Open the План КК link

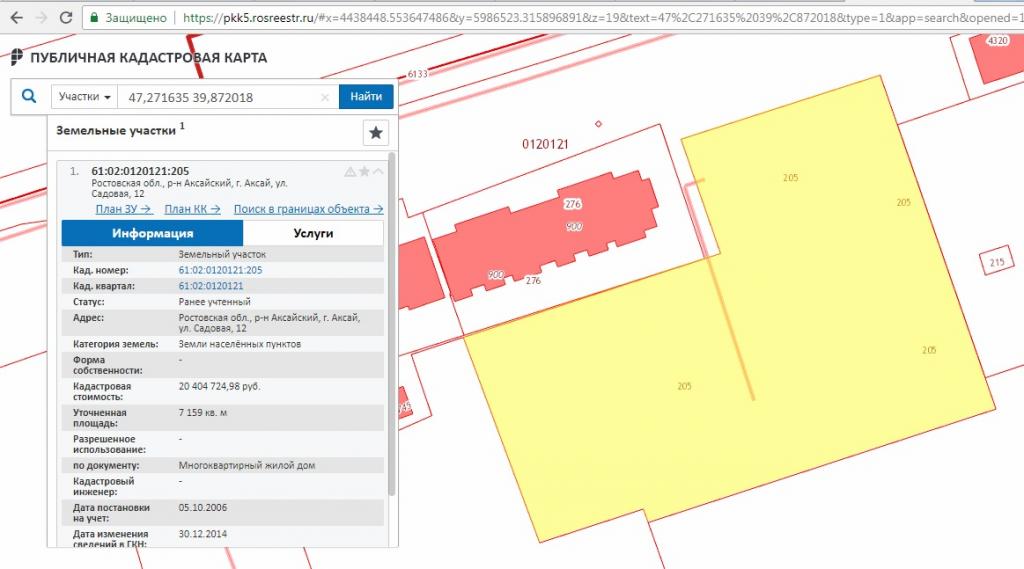coord(192,209)
